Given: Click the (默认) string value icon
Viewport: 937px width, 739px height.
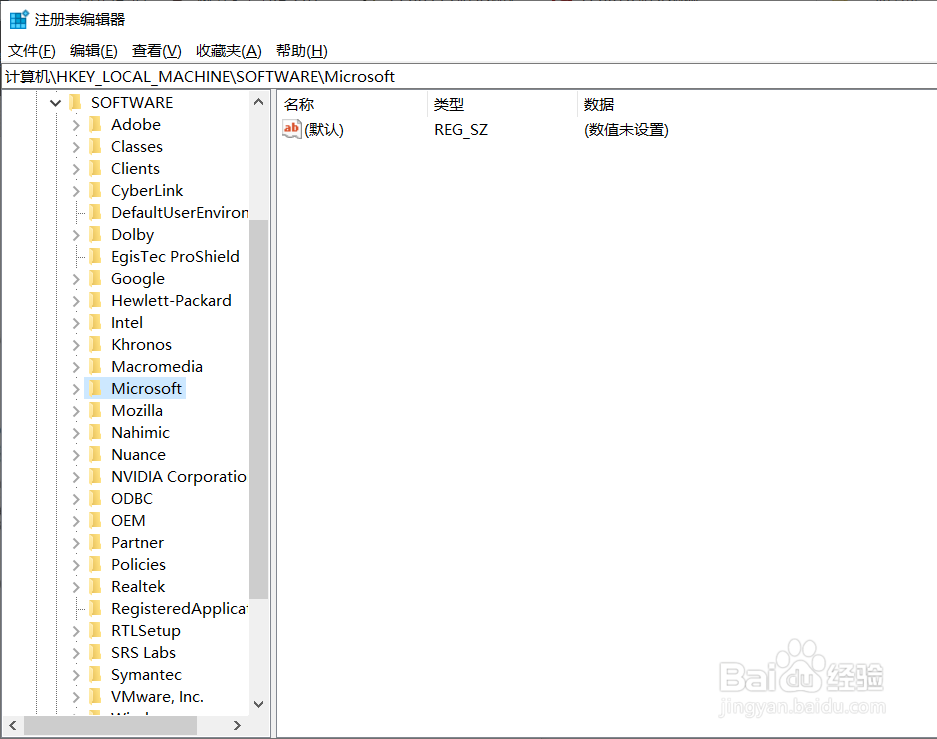Looking at the screenshot, I should (292, 129).
